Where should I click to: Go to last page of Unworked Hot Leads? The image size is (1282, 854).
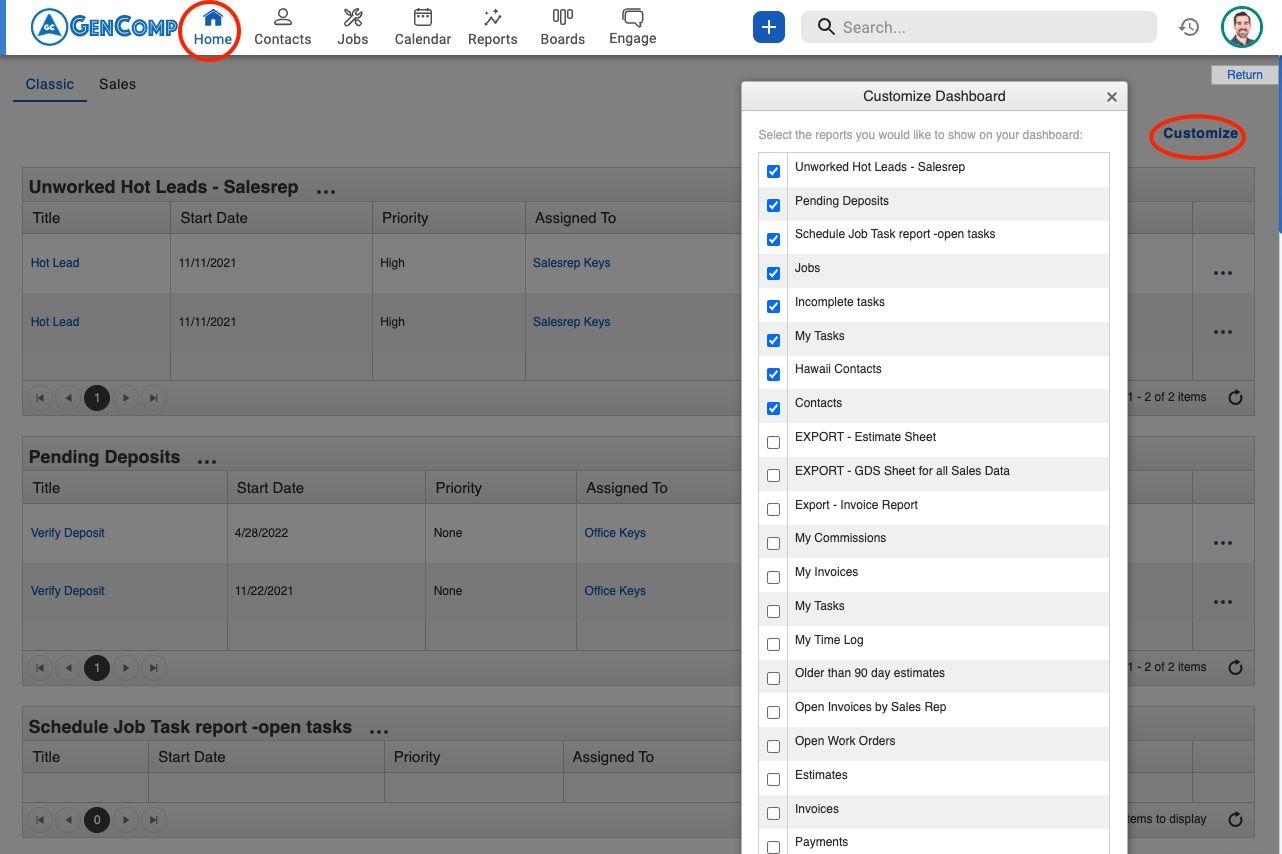154,398
